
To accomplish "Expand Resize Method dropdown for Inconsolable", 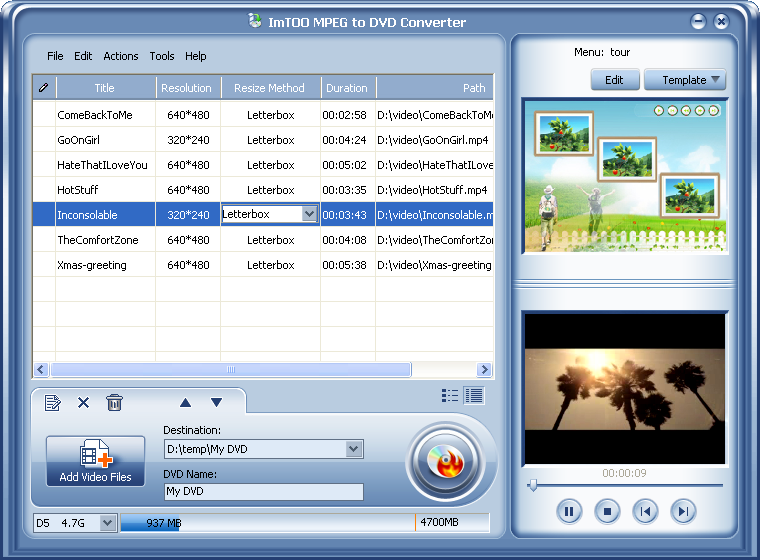I will [309, 214].
